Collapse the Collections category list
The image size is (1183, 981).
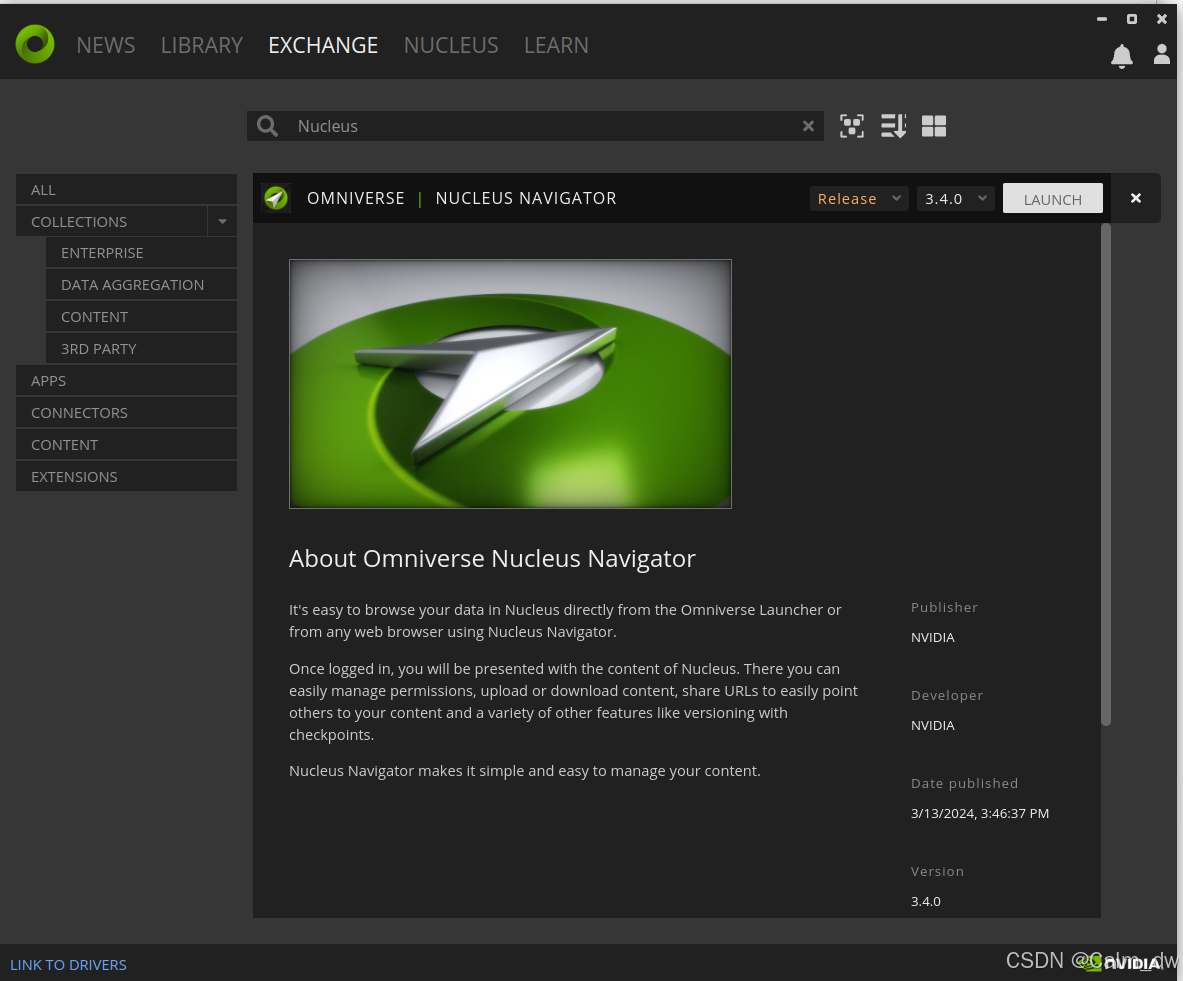point(222,221)
